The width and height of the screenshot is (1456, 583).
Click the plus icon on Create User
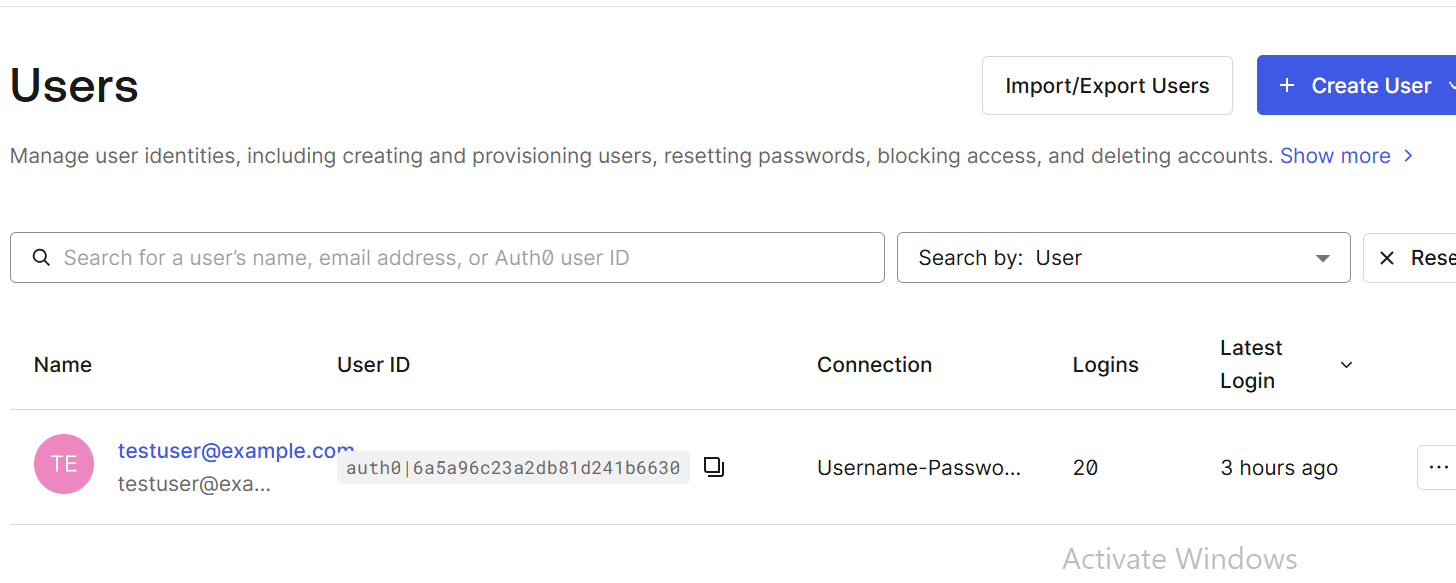click(1287, 86)
